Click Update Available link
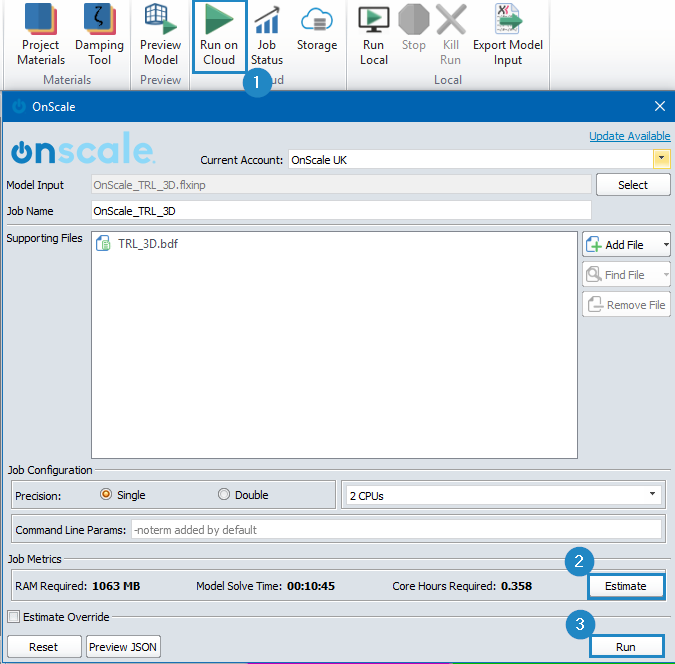 pyautogui.click(x=629, y=136)
